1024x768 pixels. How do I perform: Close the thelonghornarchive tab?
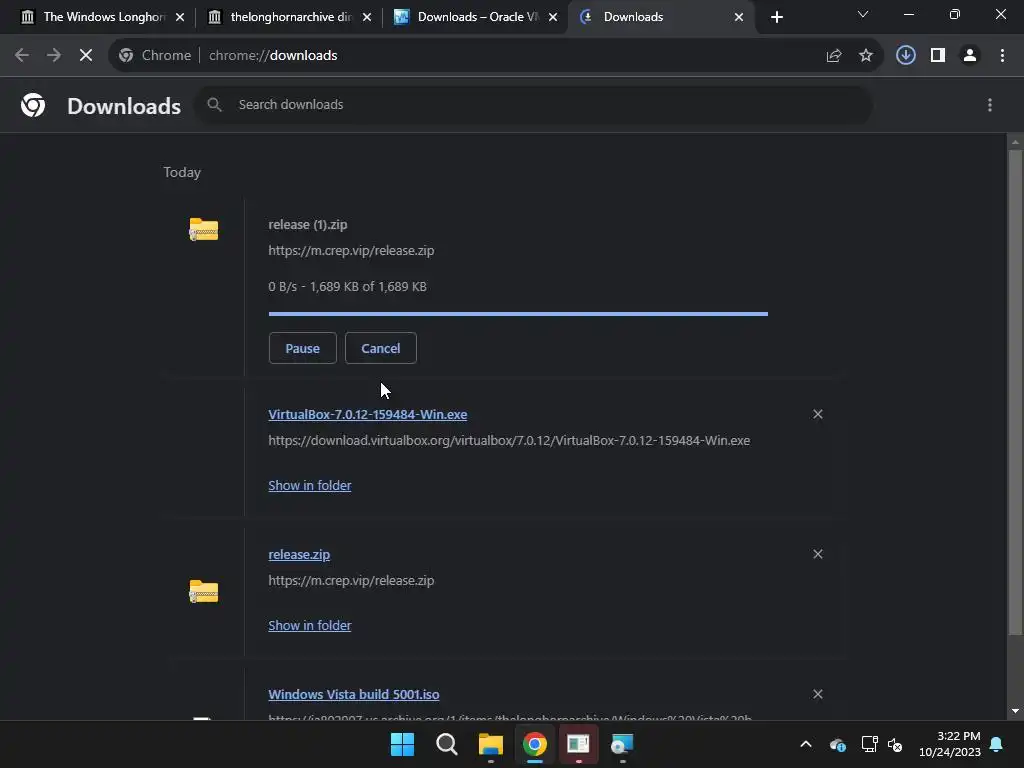click(x=366, y=17)
